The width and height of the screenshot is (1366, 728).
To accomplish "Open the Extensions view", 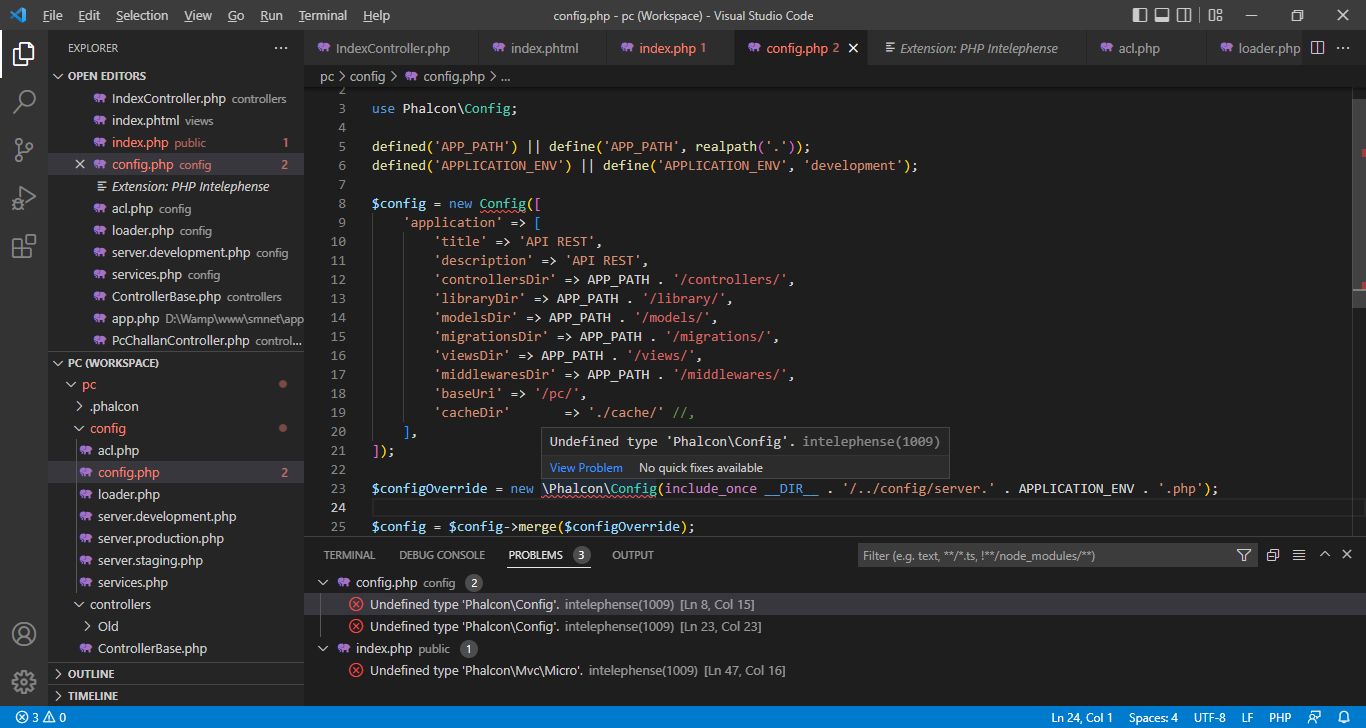I will coord(24,246).
